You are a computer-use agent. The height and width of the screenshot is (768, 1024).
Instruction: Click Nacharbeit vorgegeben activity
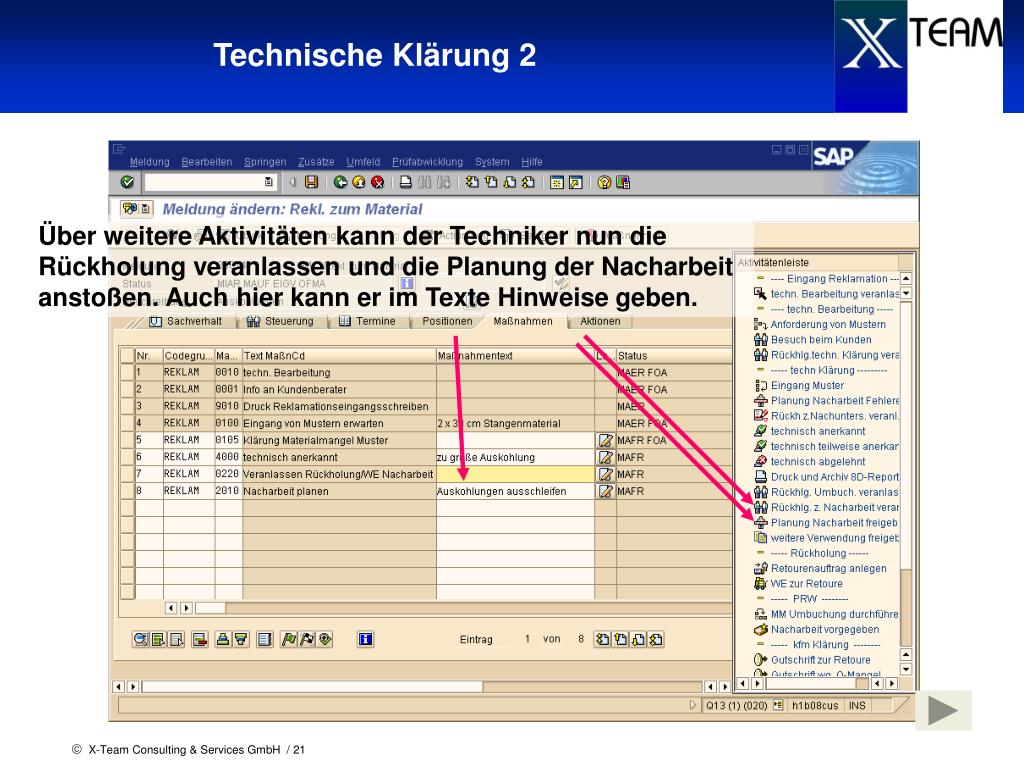click(817, 630)
